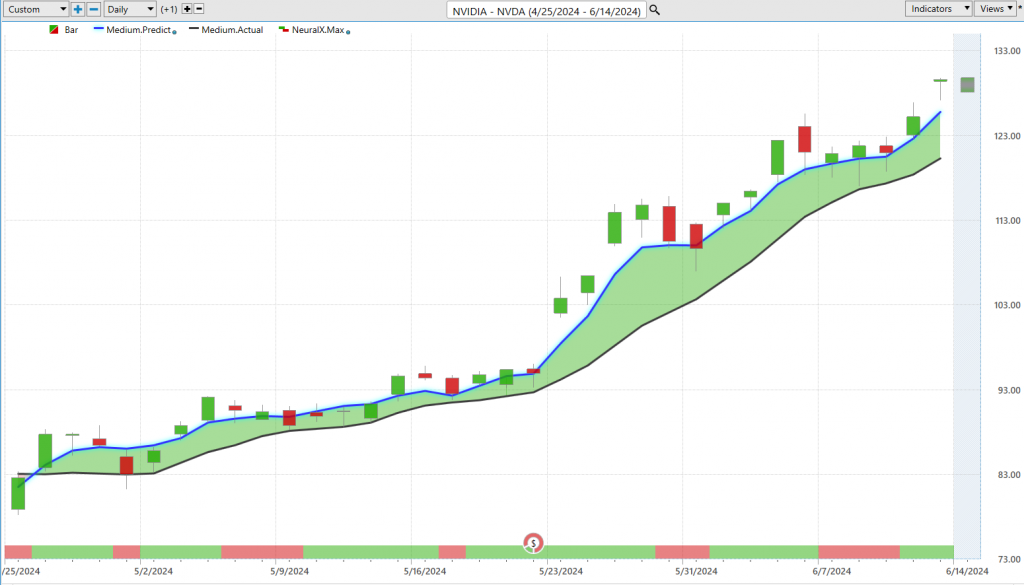1024x585 pixels.
Task: Click the small dot next to Medium.Predict
Action: coord(176,32)
